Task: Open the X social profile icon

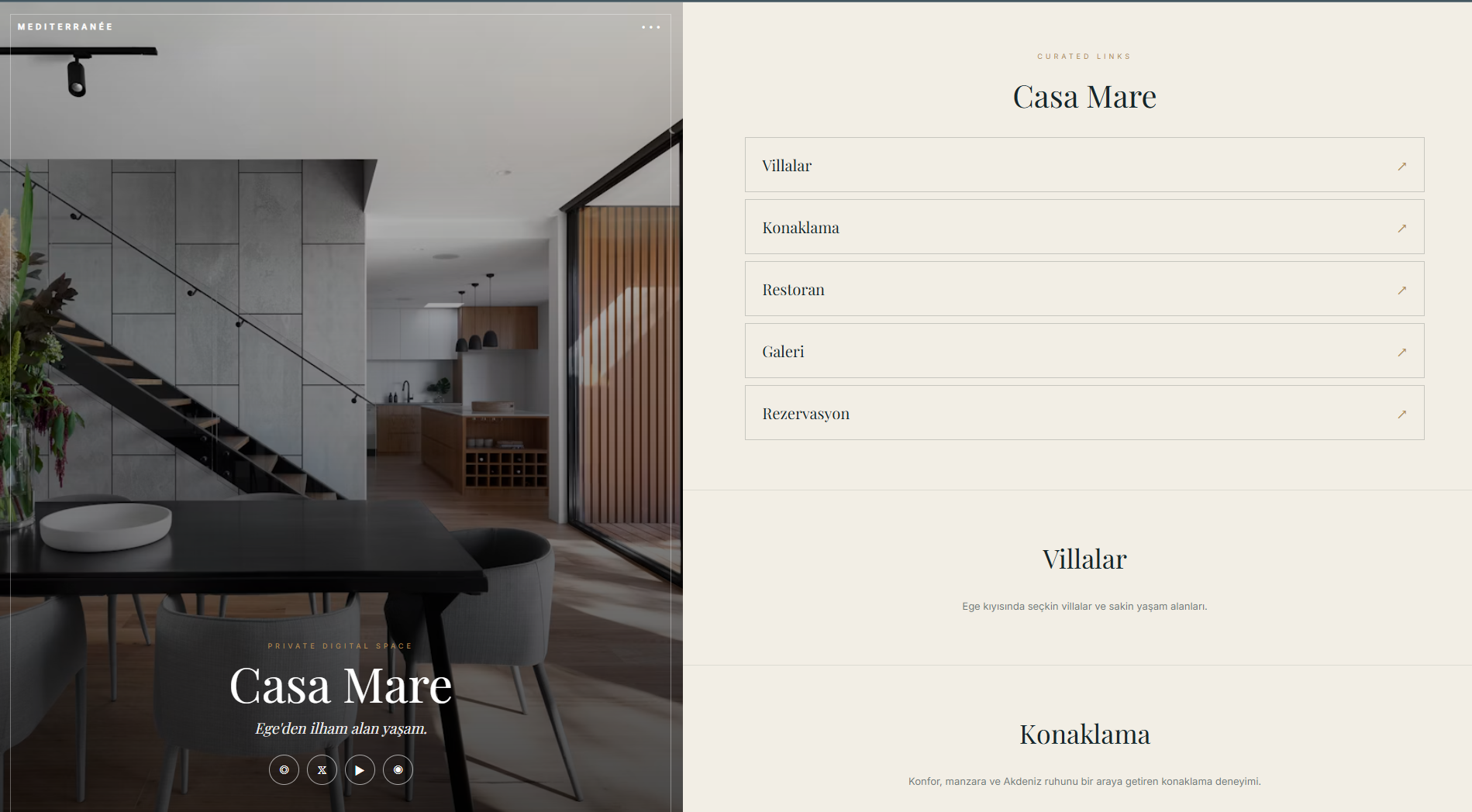Action: coord(322,770)
